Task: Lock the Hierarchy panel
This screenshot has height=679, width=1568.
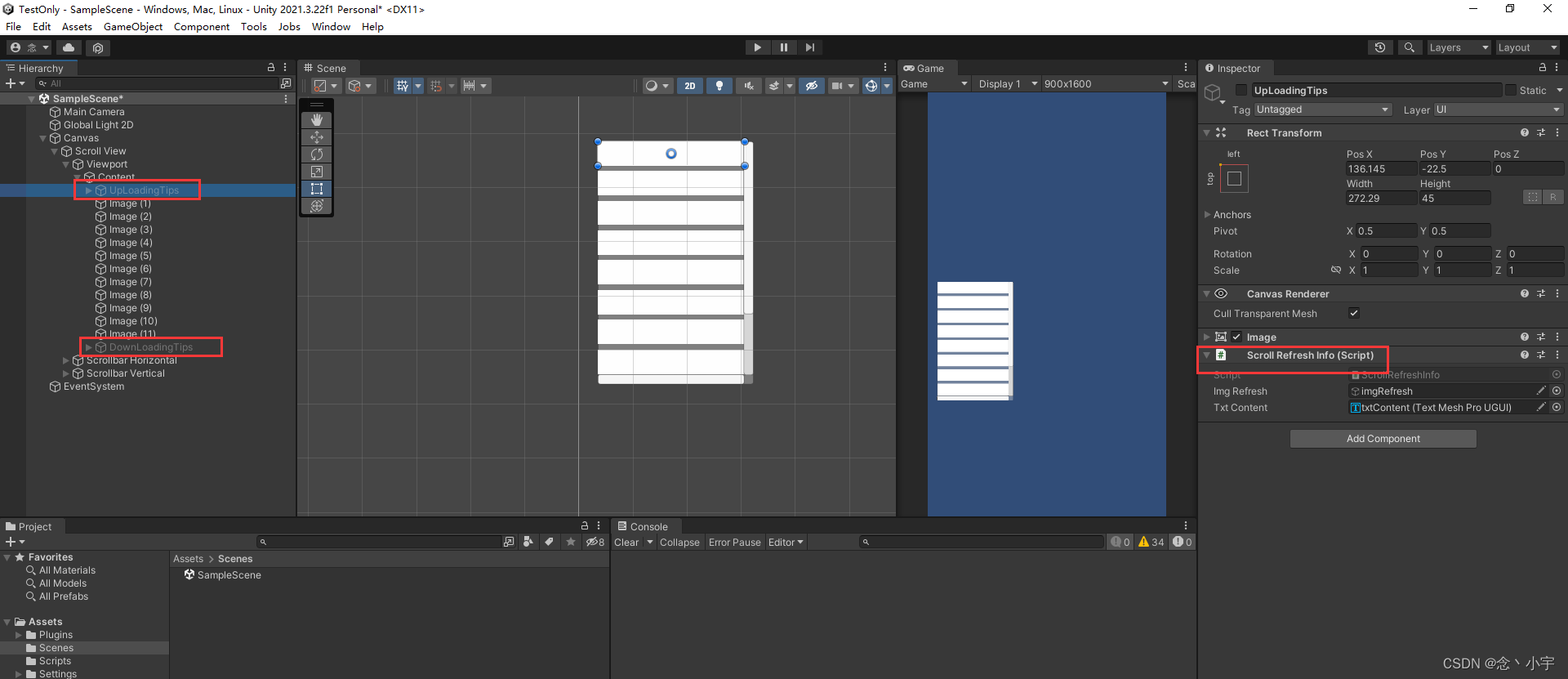Action: pyautogui.click(x=271, y=68)
